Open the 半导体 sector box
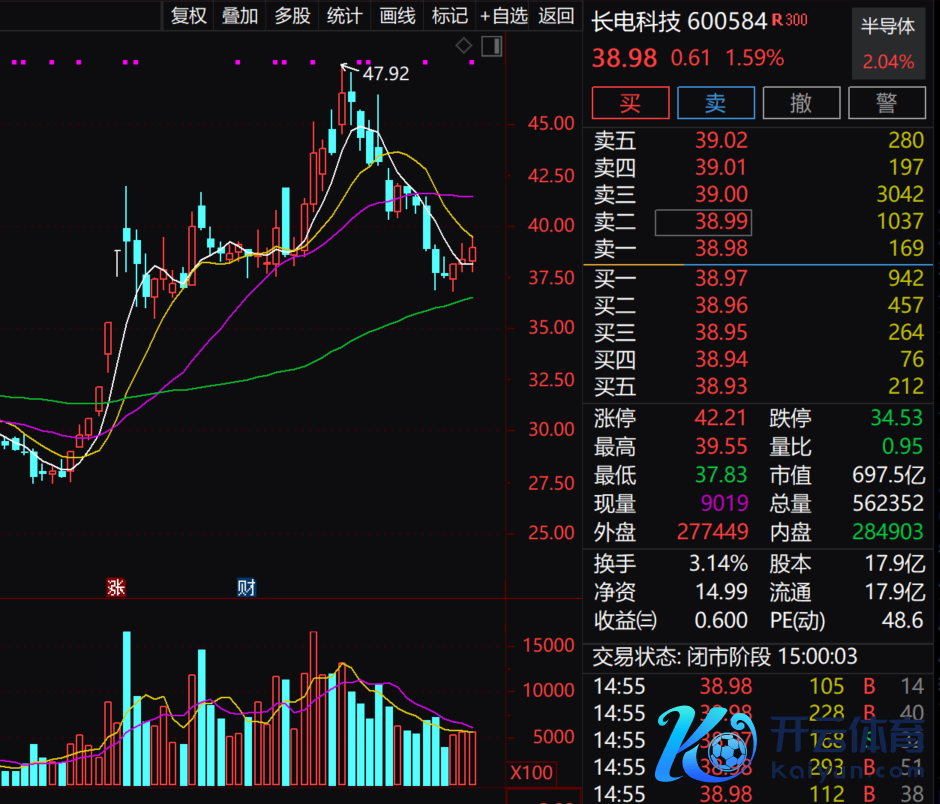Viewport: 940px width, 804px height. pyautogui.click(x=888, y=44)
